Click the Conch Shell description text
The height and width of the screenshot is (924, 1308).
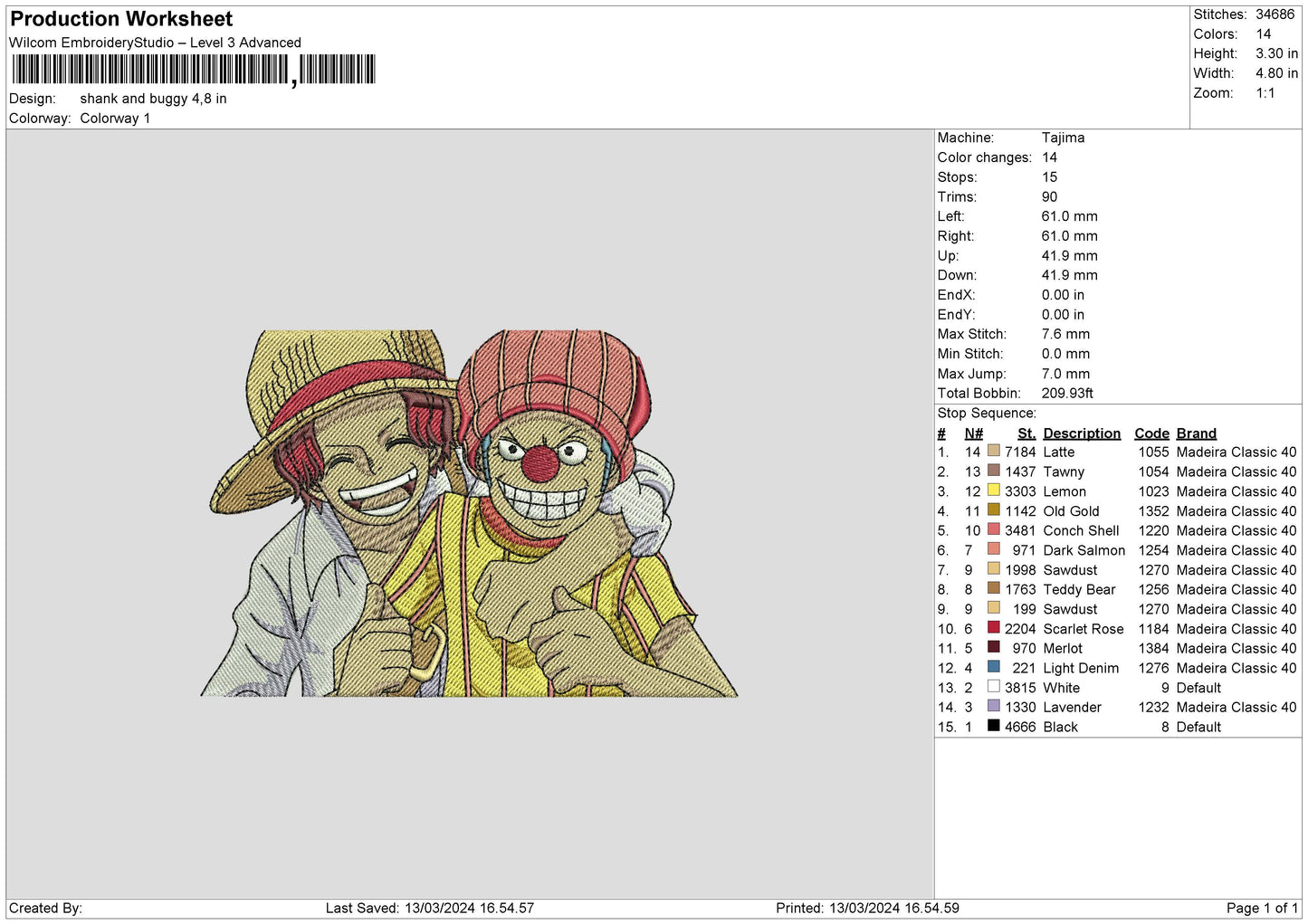tap(1081, 530)
